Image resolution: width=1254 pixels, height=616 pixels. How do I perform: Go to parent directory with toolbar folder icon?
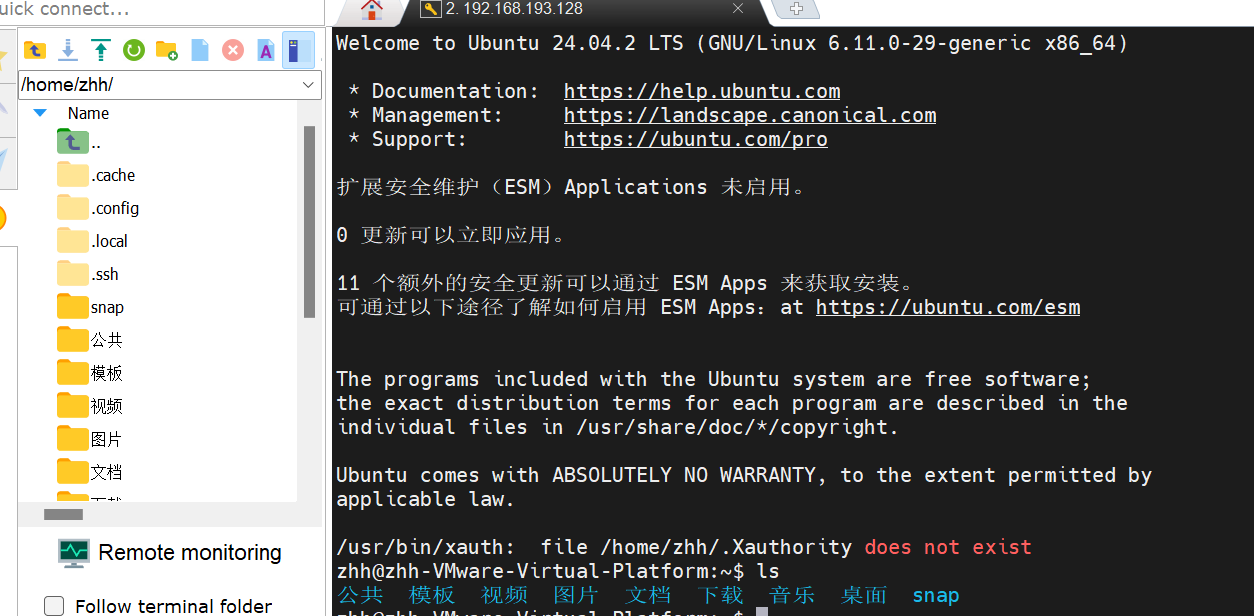pyautogui.click(x=35, y=50)
